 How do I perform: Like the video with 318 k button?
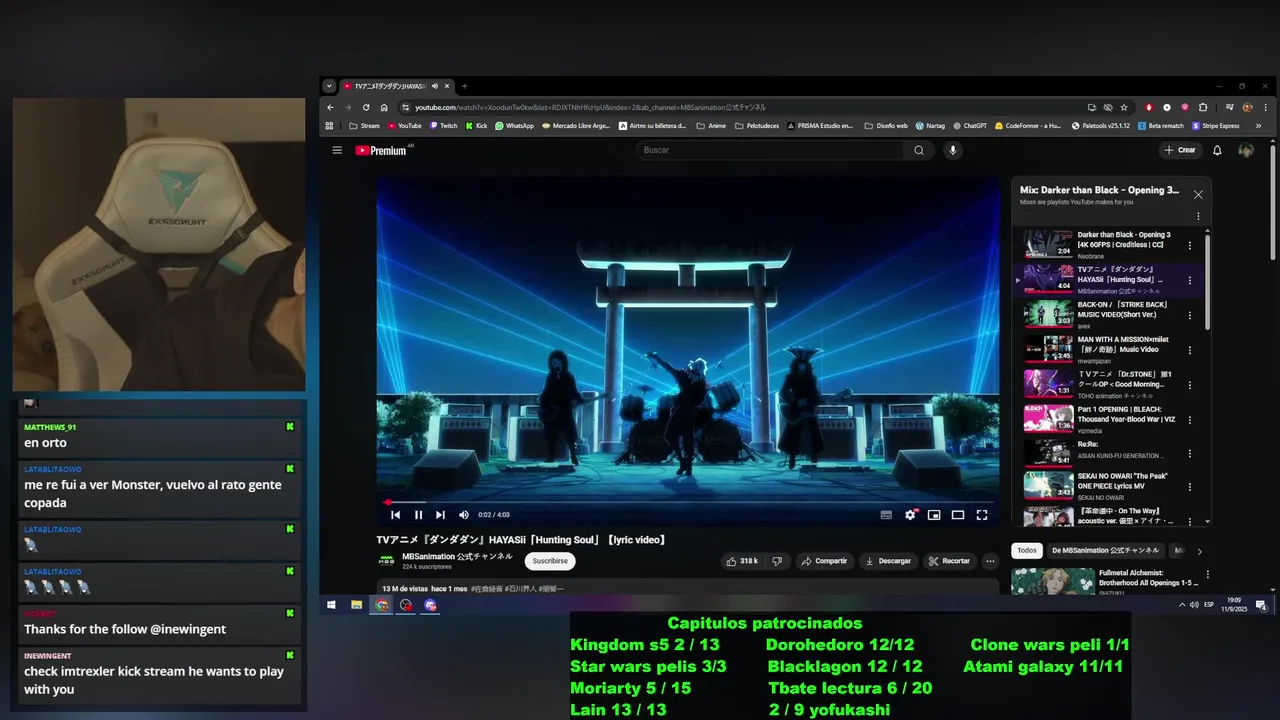pyautogui.click(x=742, y=561)
